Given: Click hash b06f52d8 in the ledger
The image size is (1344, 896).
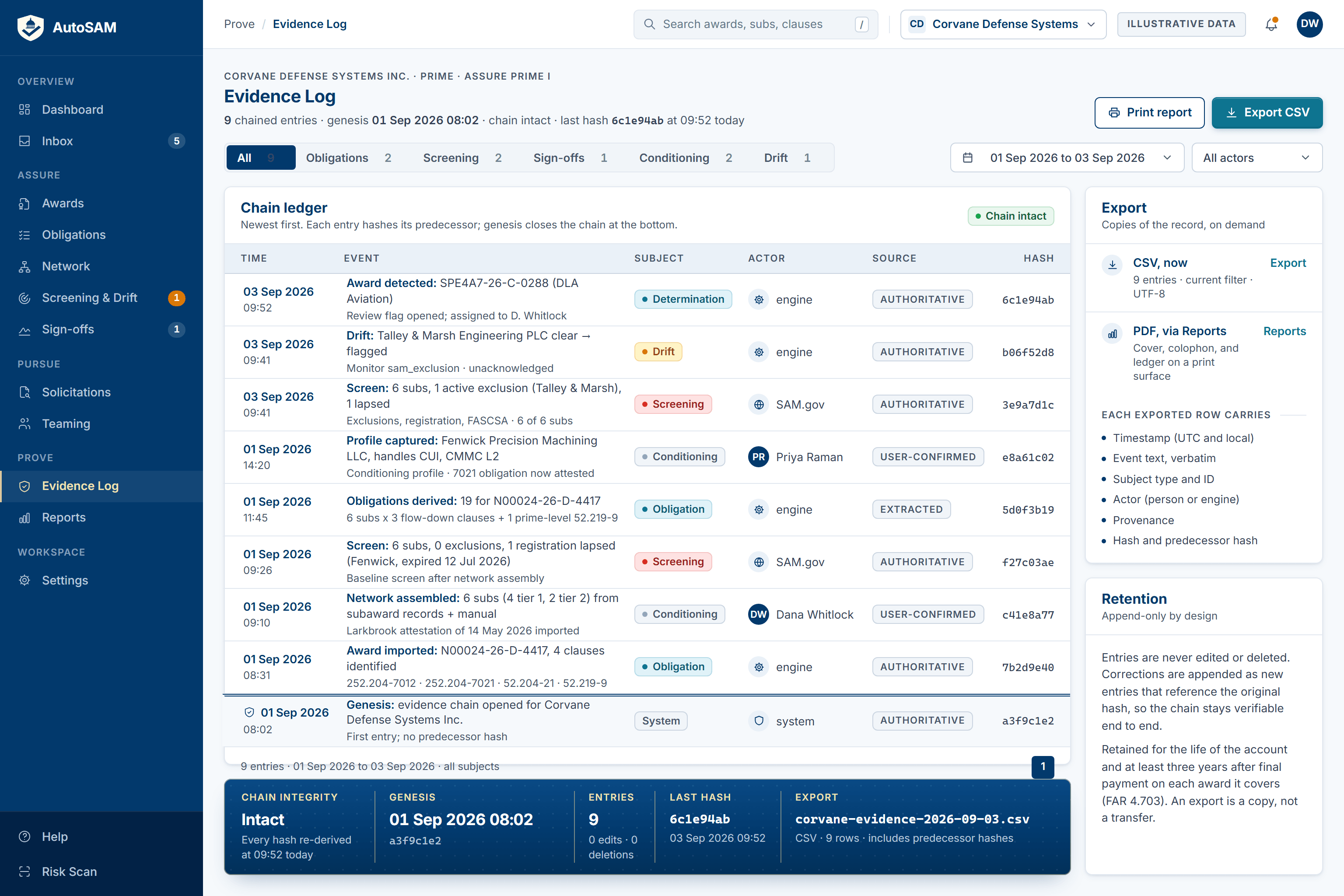Looking at the screenshot, I should 1027,352.
